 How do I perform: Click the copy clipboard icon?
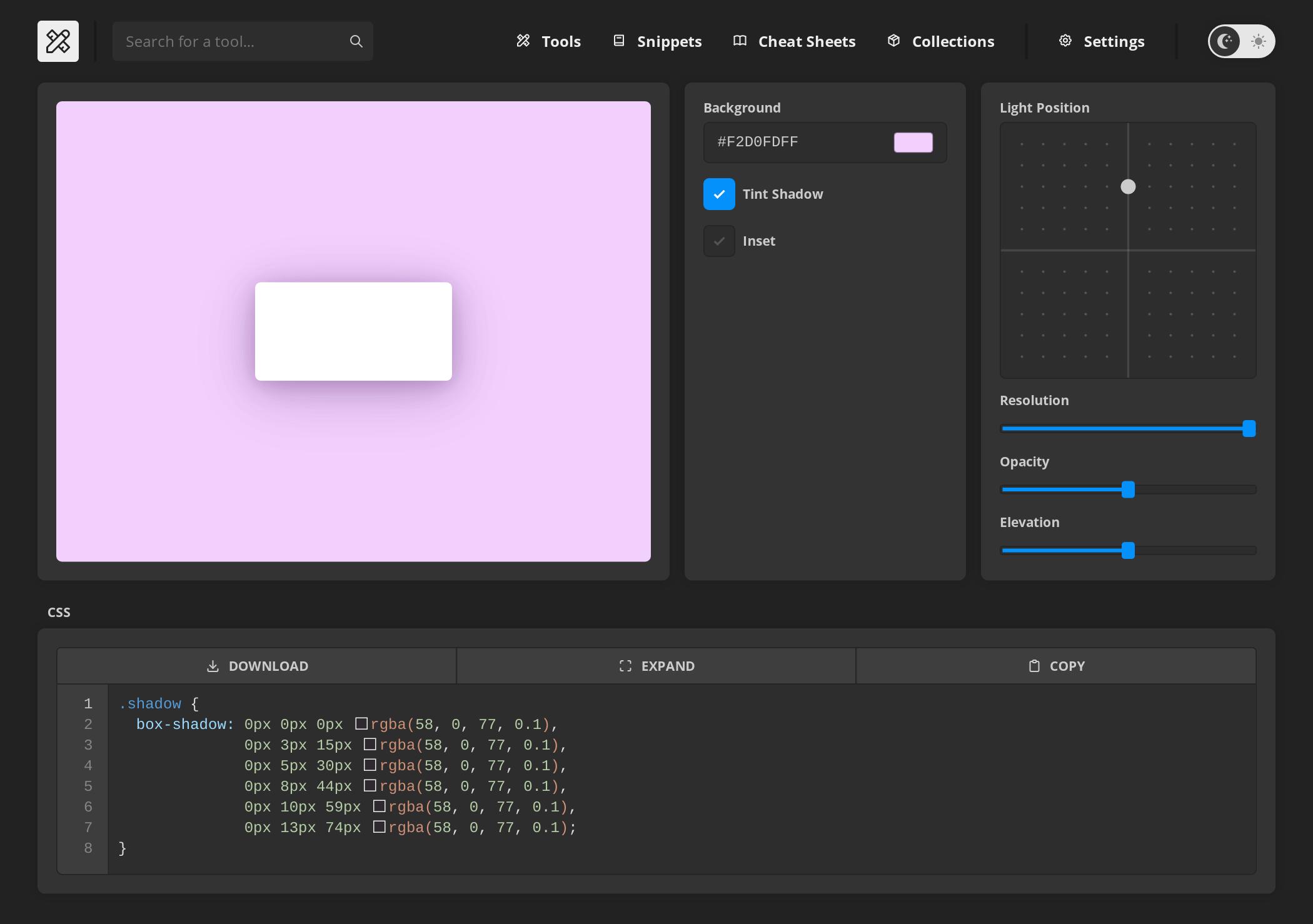1035,665
